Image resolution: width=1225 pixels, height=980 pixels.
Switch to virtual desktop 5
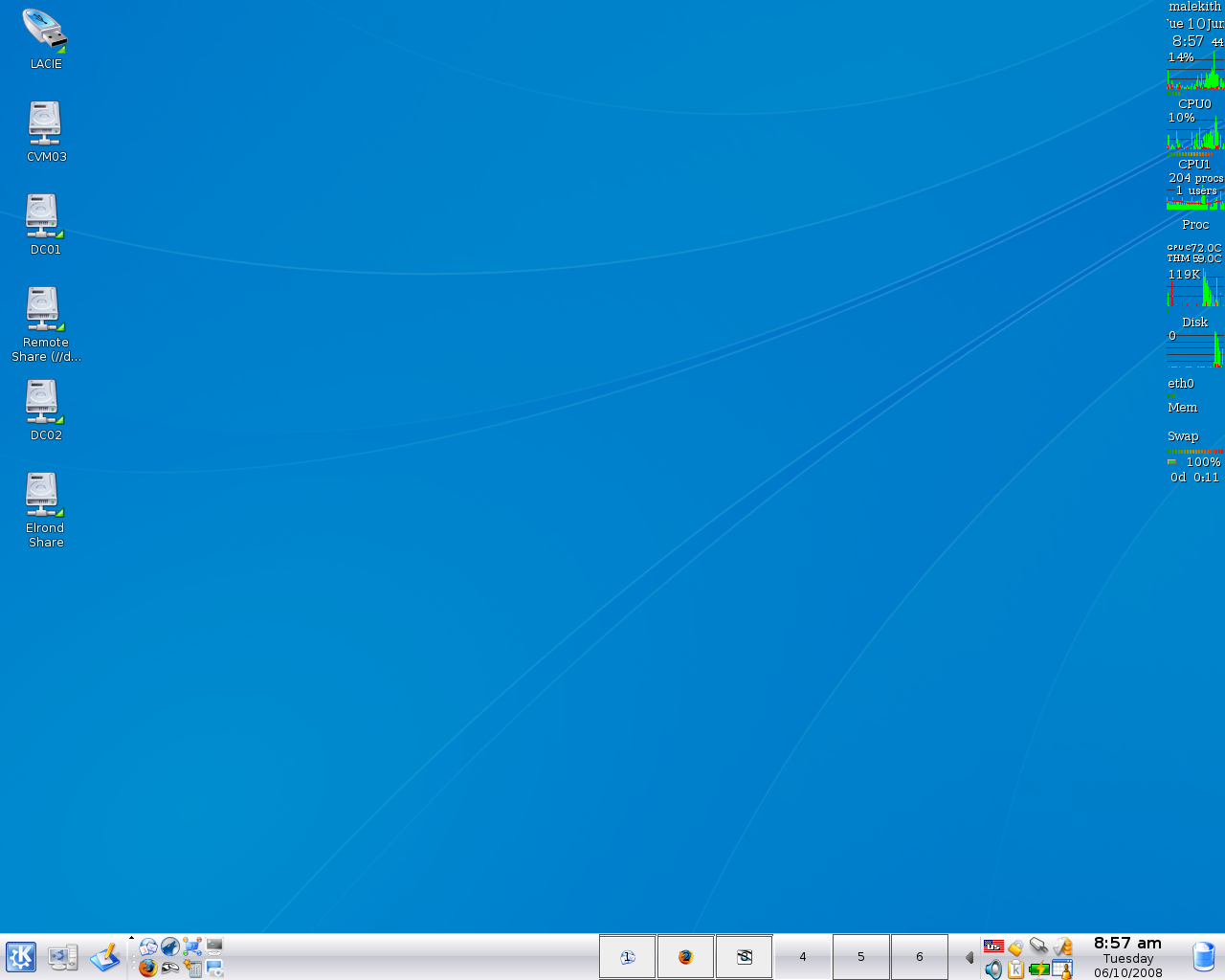(x=860, y=957)
